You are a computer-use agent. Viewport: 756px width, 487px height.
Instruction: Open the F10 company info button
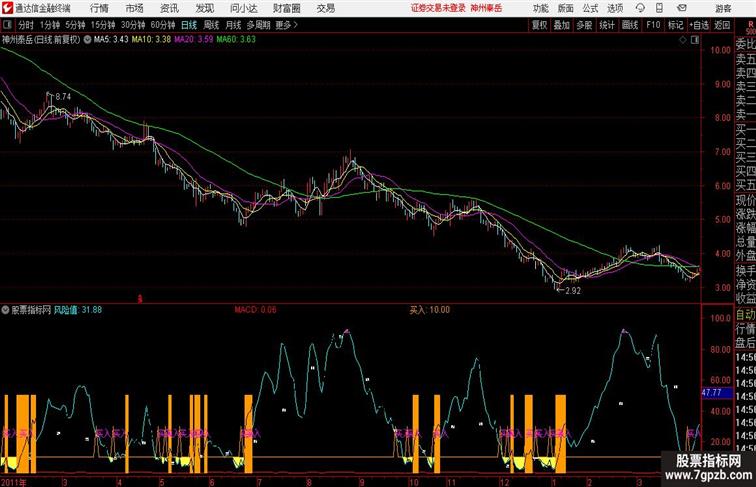coord(653,25)
